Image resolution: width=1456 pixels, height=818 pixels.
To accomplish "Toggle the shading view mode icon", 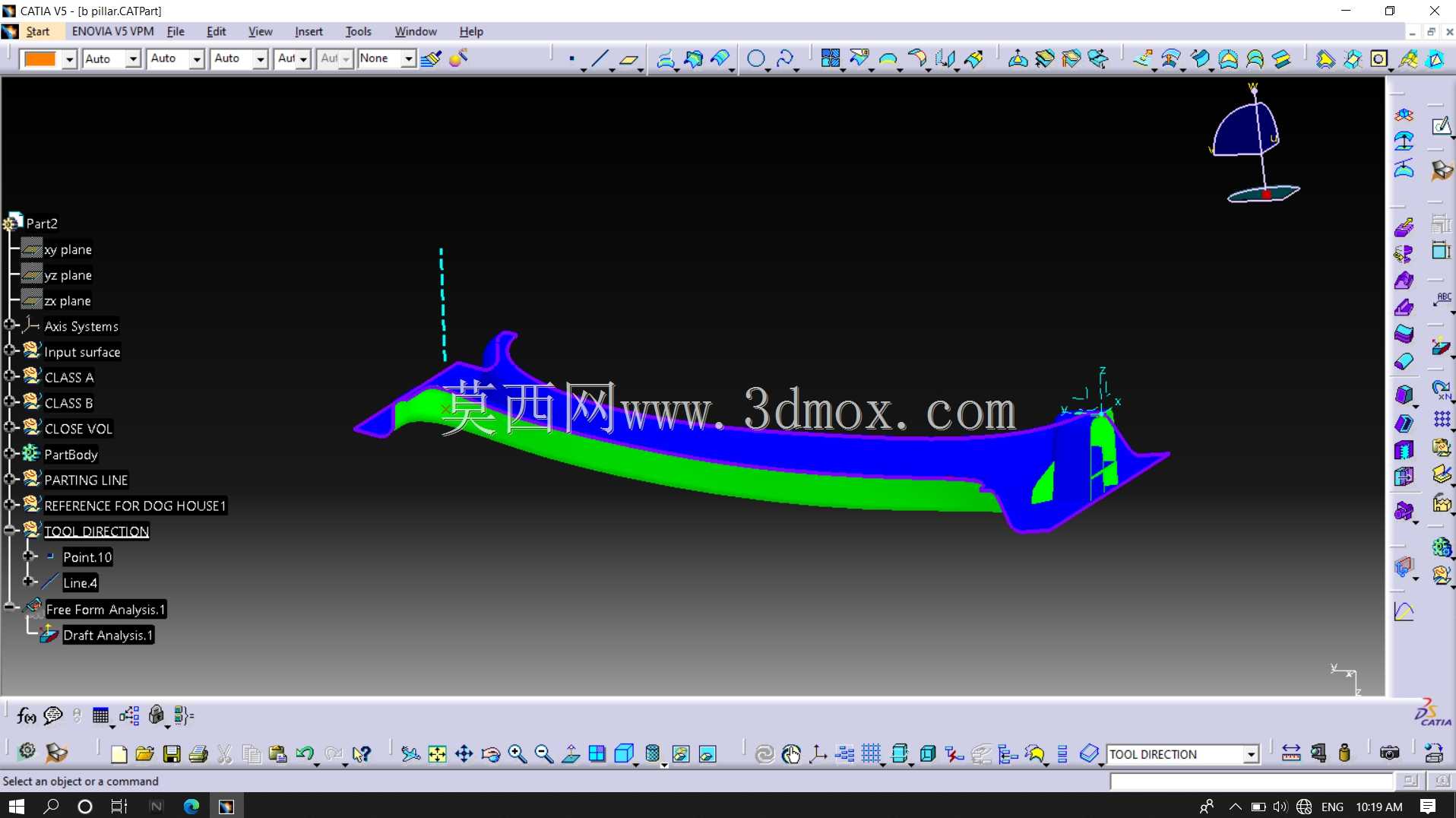I will [x=652, y=753].
